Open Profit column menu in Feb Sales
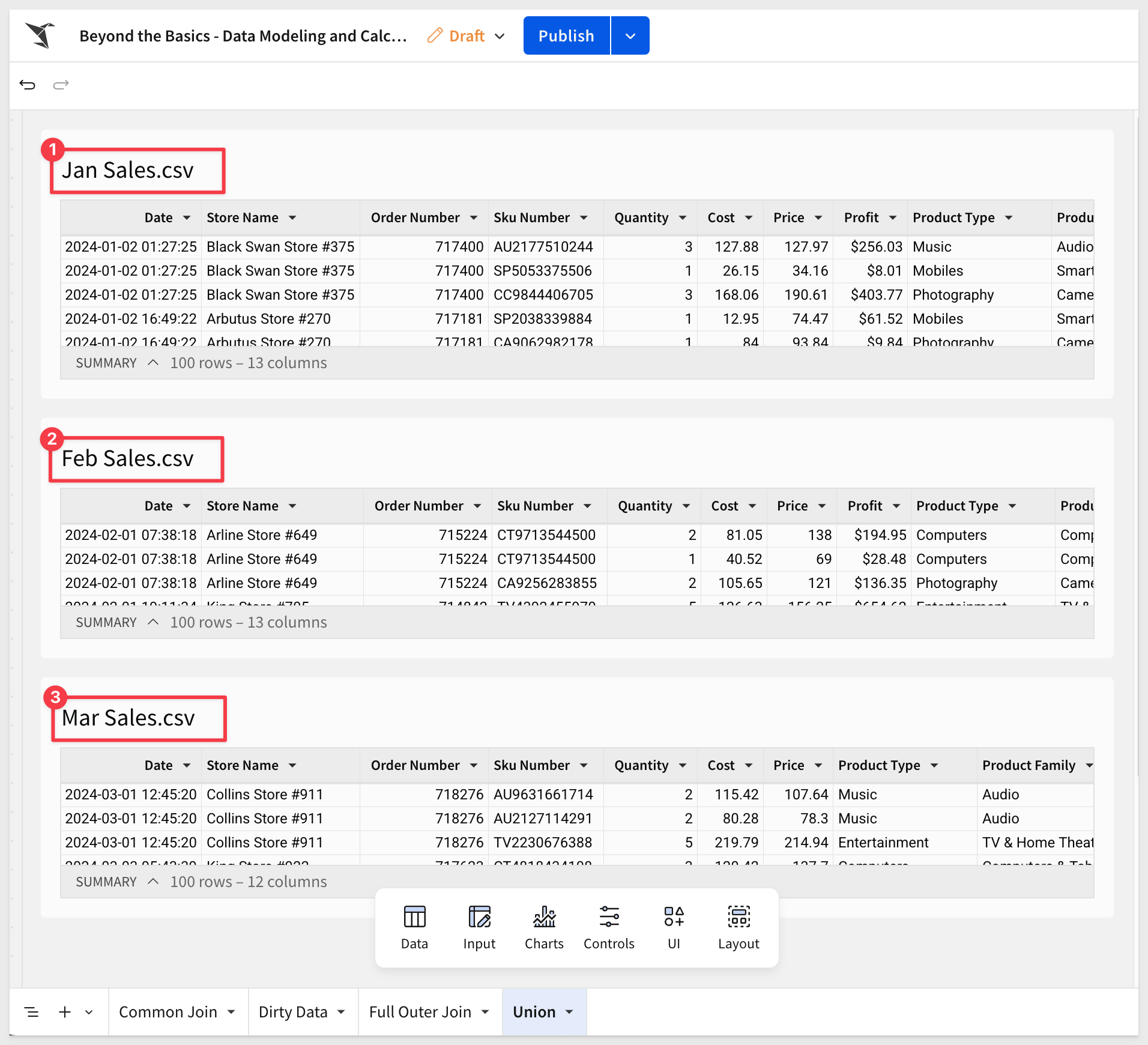 (x=896, y=506)
